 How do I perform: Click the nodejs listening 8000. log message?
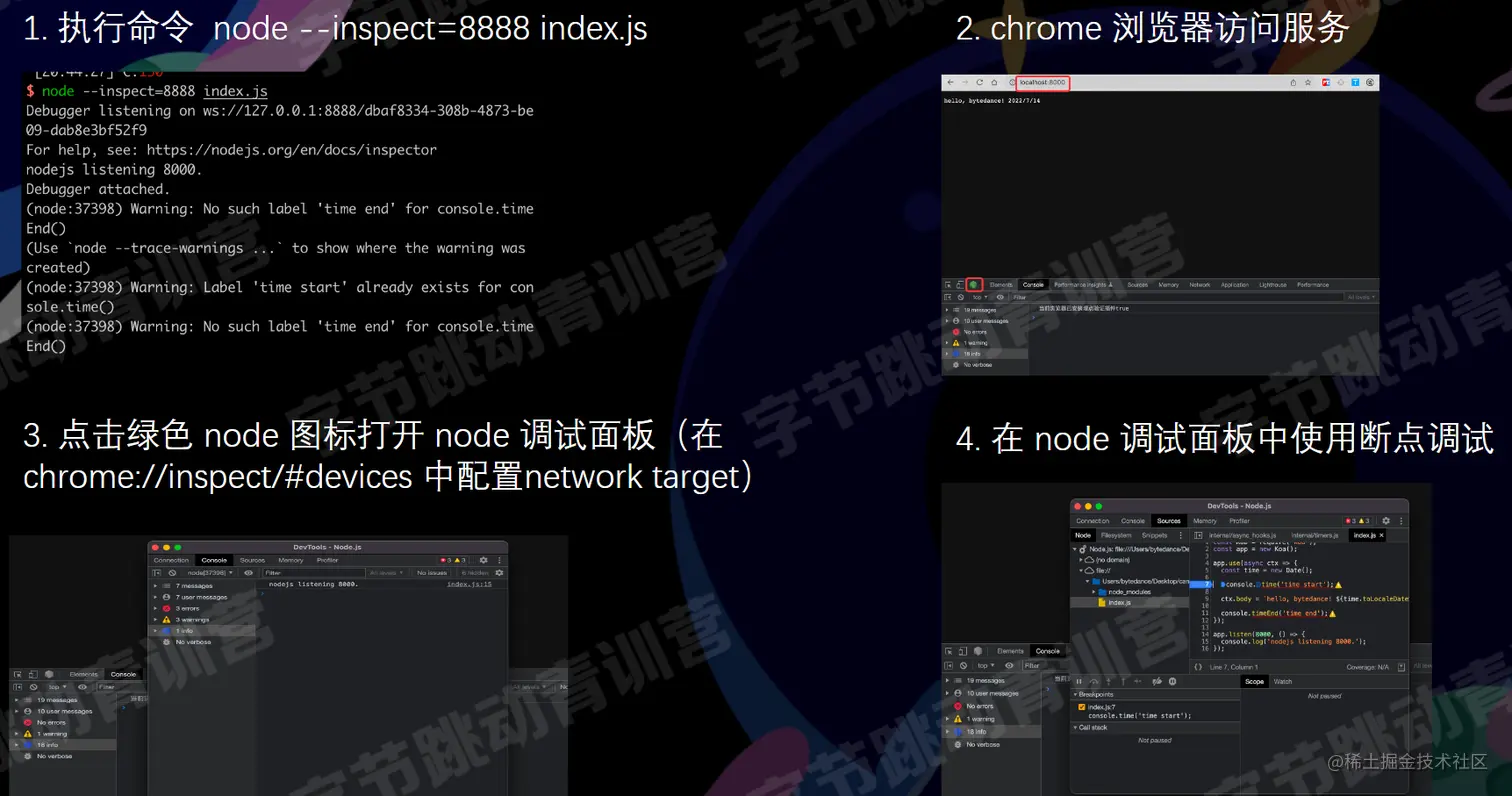pyautogui.click(x=314, y=584)
